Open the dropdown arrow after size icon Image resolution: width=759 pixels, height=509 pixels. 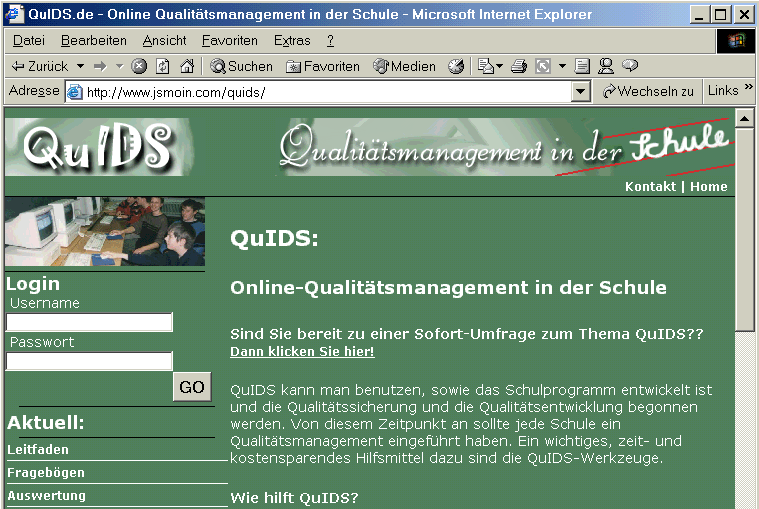click(562, 66)
